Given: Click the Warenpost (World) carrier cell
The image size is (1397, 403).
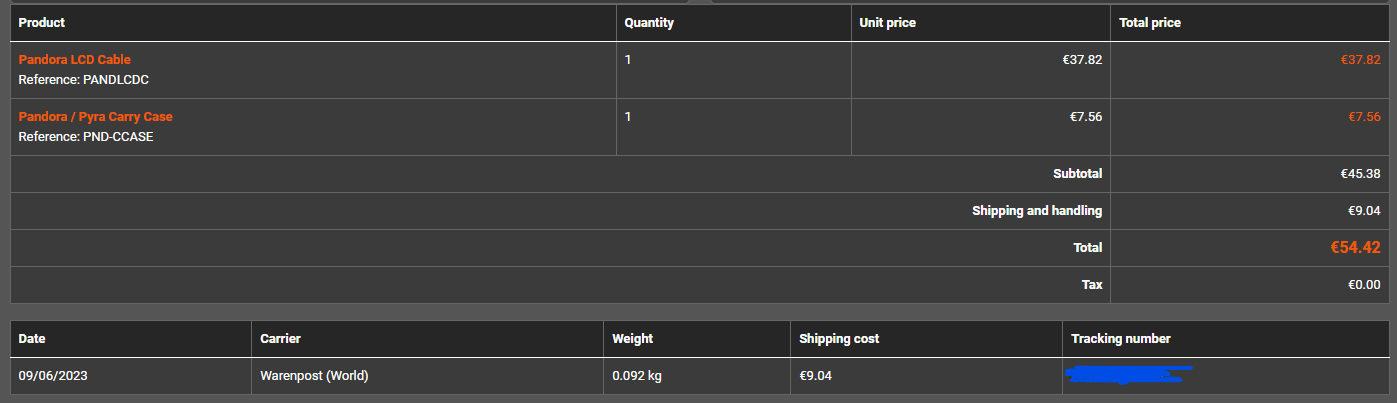Looking at the screenshot, I should click(314, 376).
